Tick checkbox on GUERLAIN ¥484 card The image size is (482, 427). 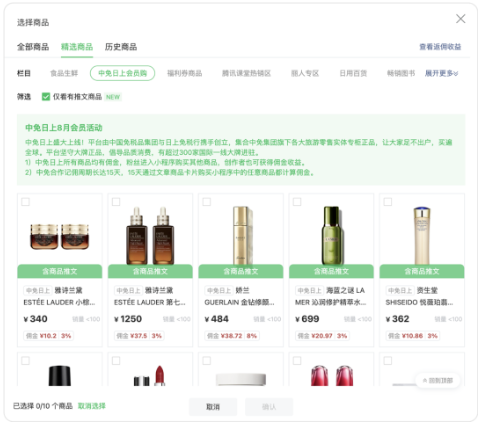pos(207,202)
